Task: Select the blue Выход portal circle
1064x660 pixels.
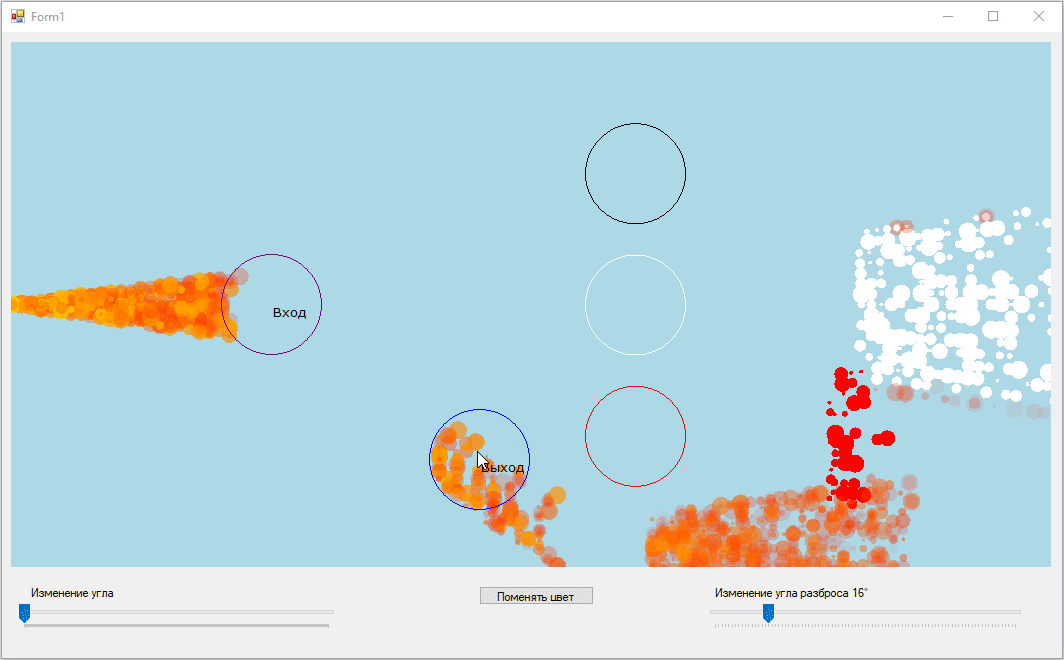Action: pyautogui.click(x=480, y=459)
